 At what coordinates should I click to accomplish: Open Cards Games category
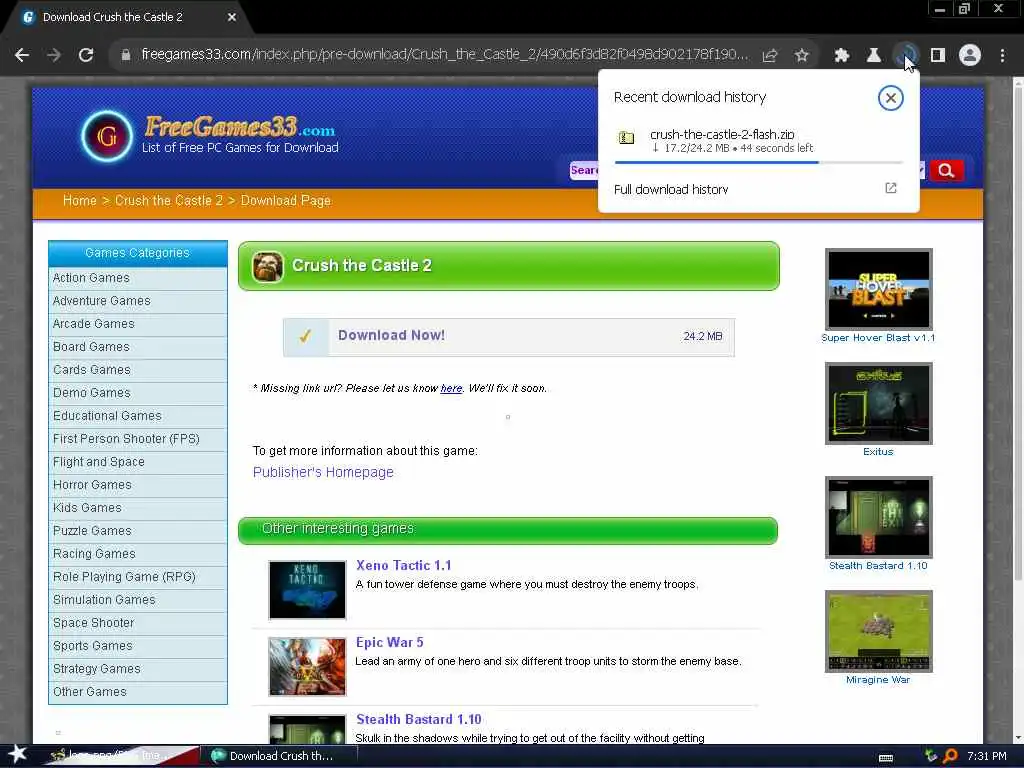(138, 370)
